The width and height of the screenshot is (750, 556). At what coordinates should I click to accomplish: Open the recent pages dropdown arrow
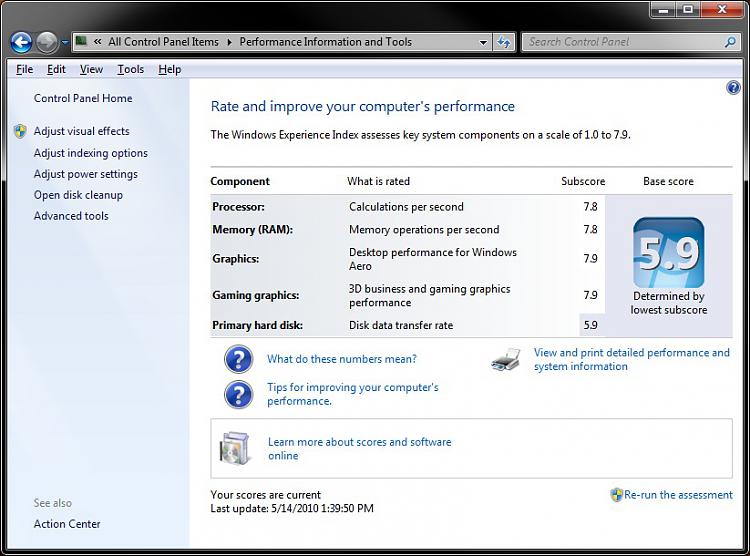click(65, 43)
